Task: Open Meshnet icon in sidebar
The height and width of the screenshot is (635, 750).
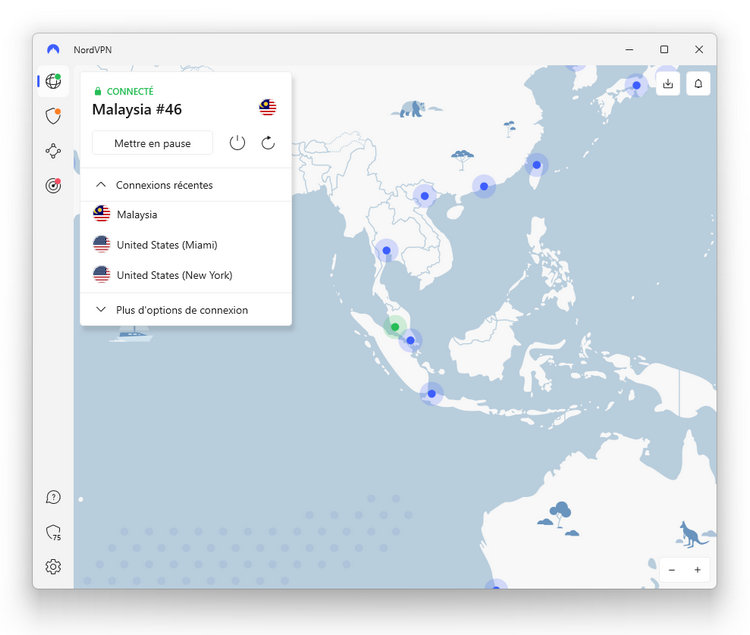Action: pos(53,151)
